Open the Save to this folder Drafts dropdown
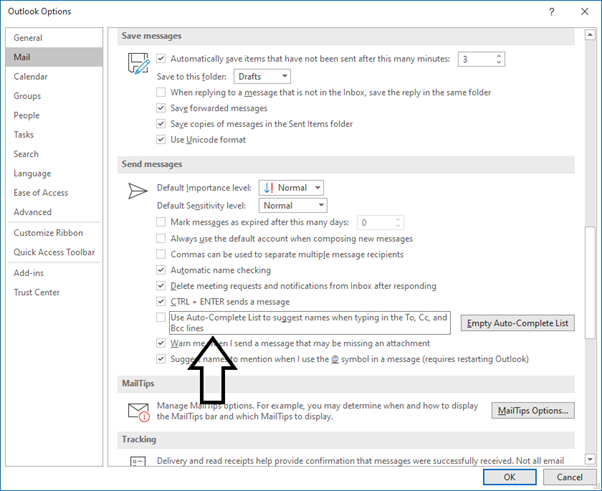This screenshot has width=602, height=491. (262, 76)
